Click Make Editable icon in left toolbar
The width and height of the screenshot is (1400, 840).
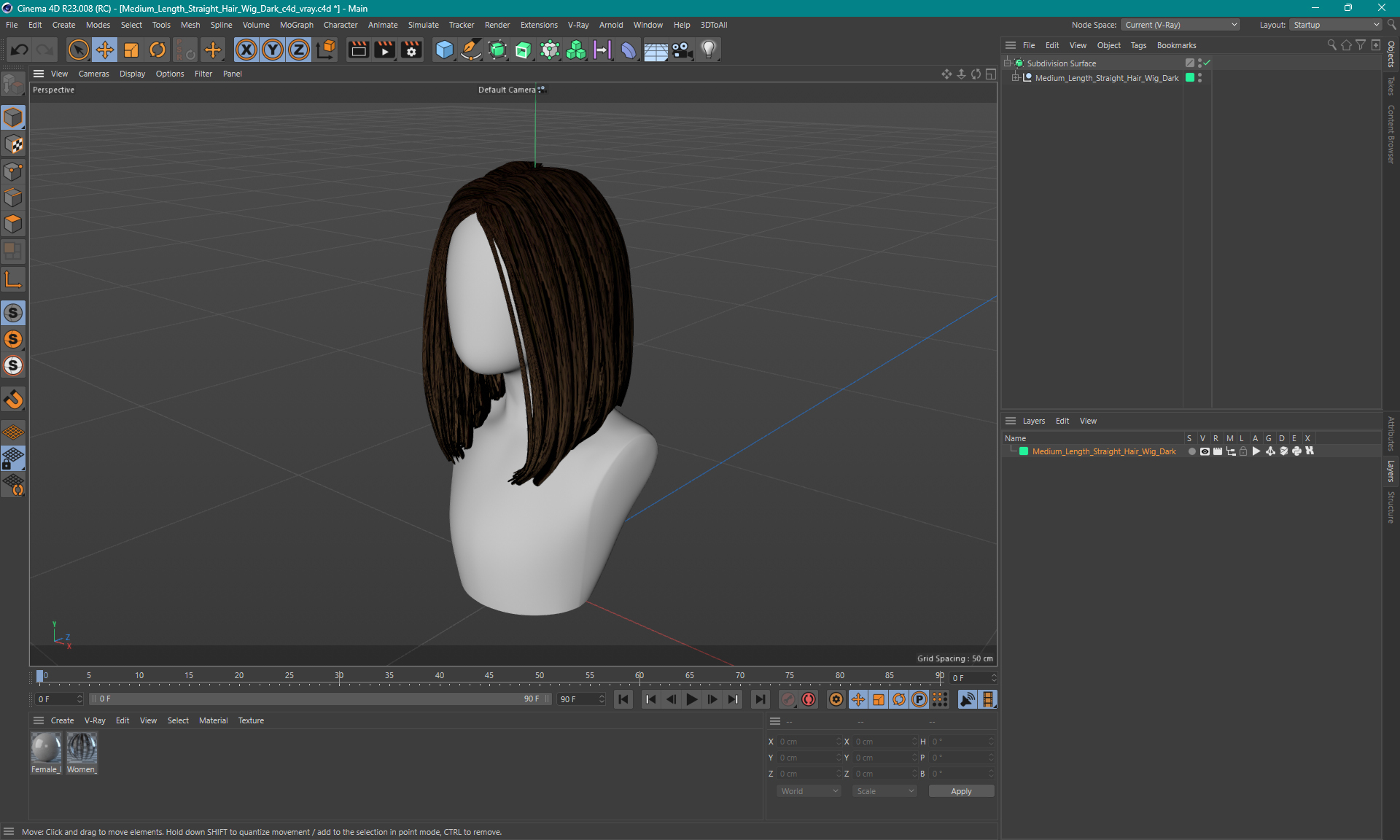[13, 85]
